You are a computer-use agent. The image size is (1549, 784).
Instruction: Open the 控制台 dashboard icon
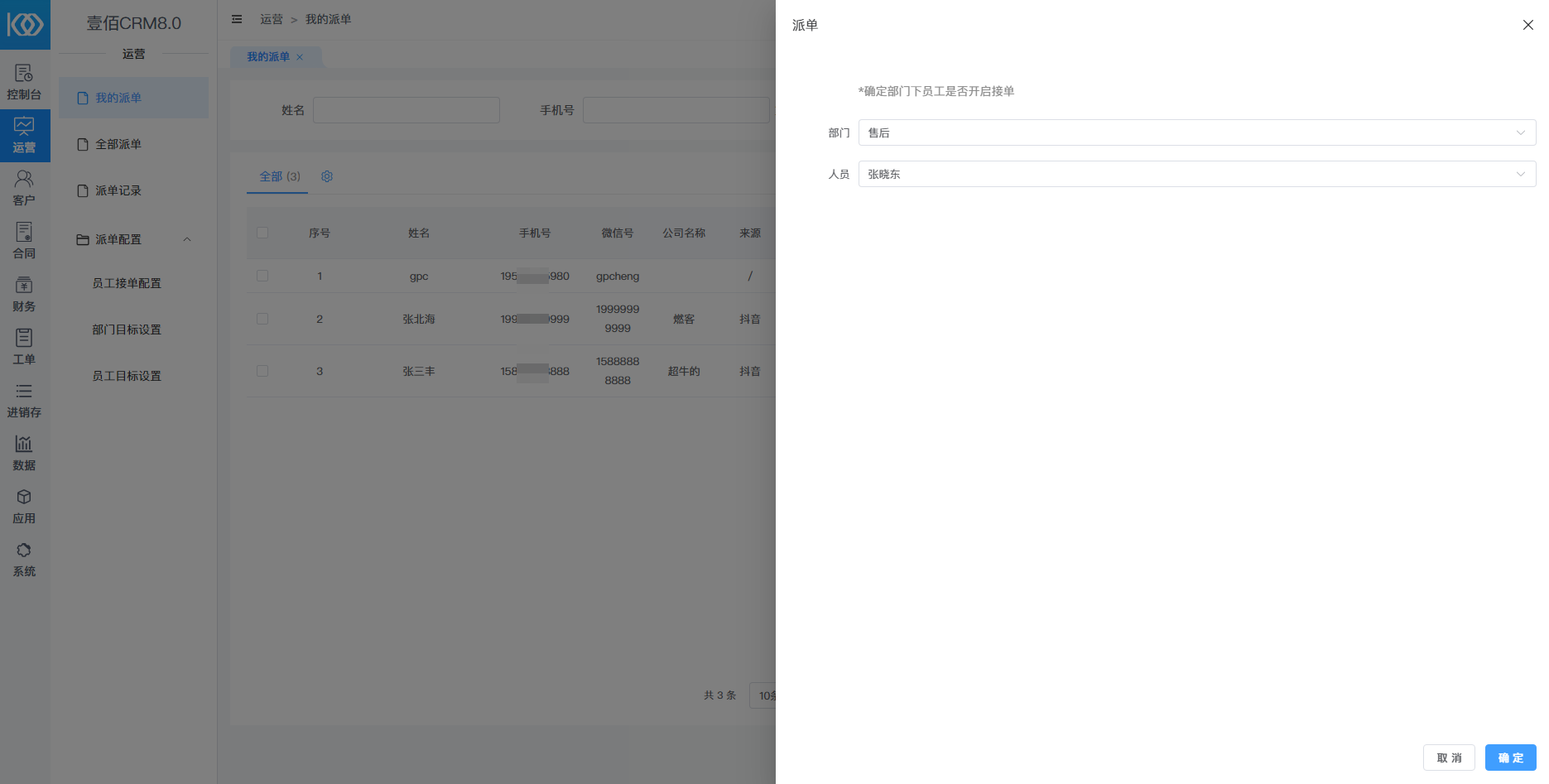coord(24,74)
